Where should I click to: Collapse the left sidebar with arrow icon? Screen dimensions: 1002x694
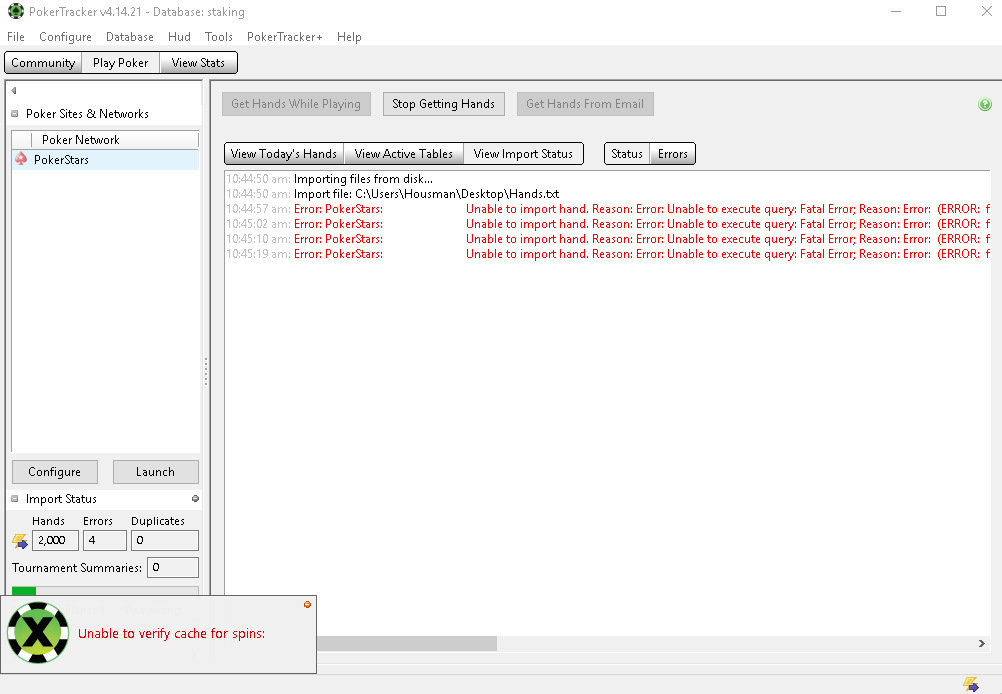13,90
